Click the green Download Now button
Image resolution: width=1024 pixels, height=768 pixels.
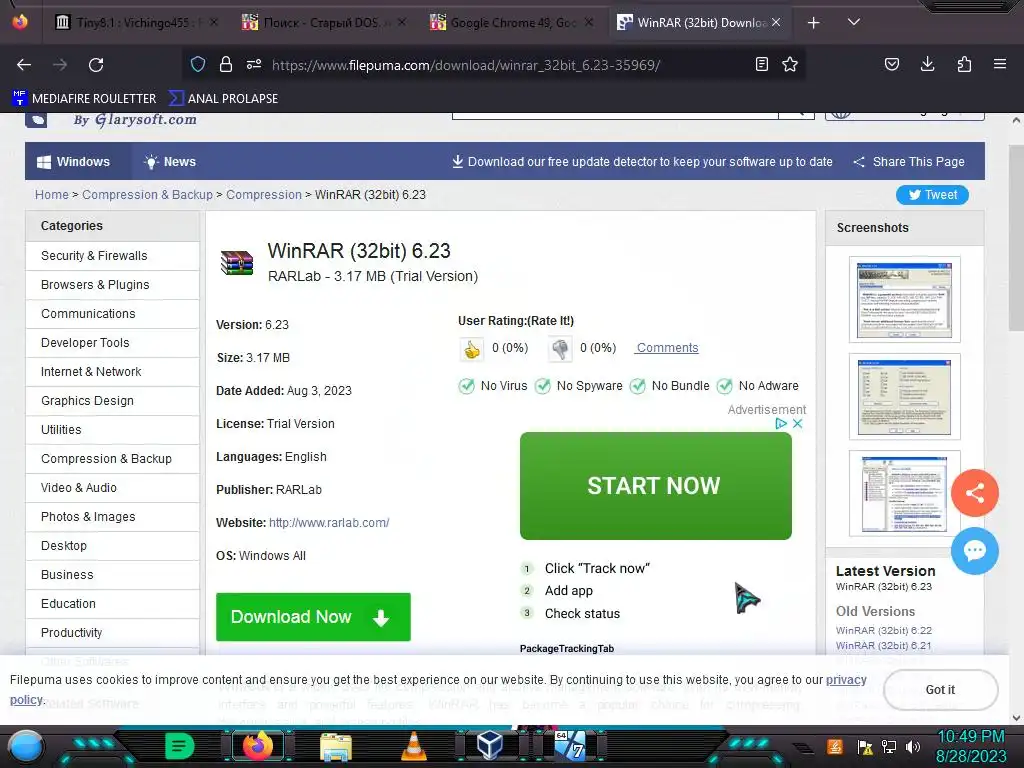click(313, 617)
